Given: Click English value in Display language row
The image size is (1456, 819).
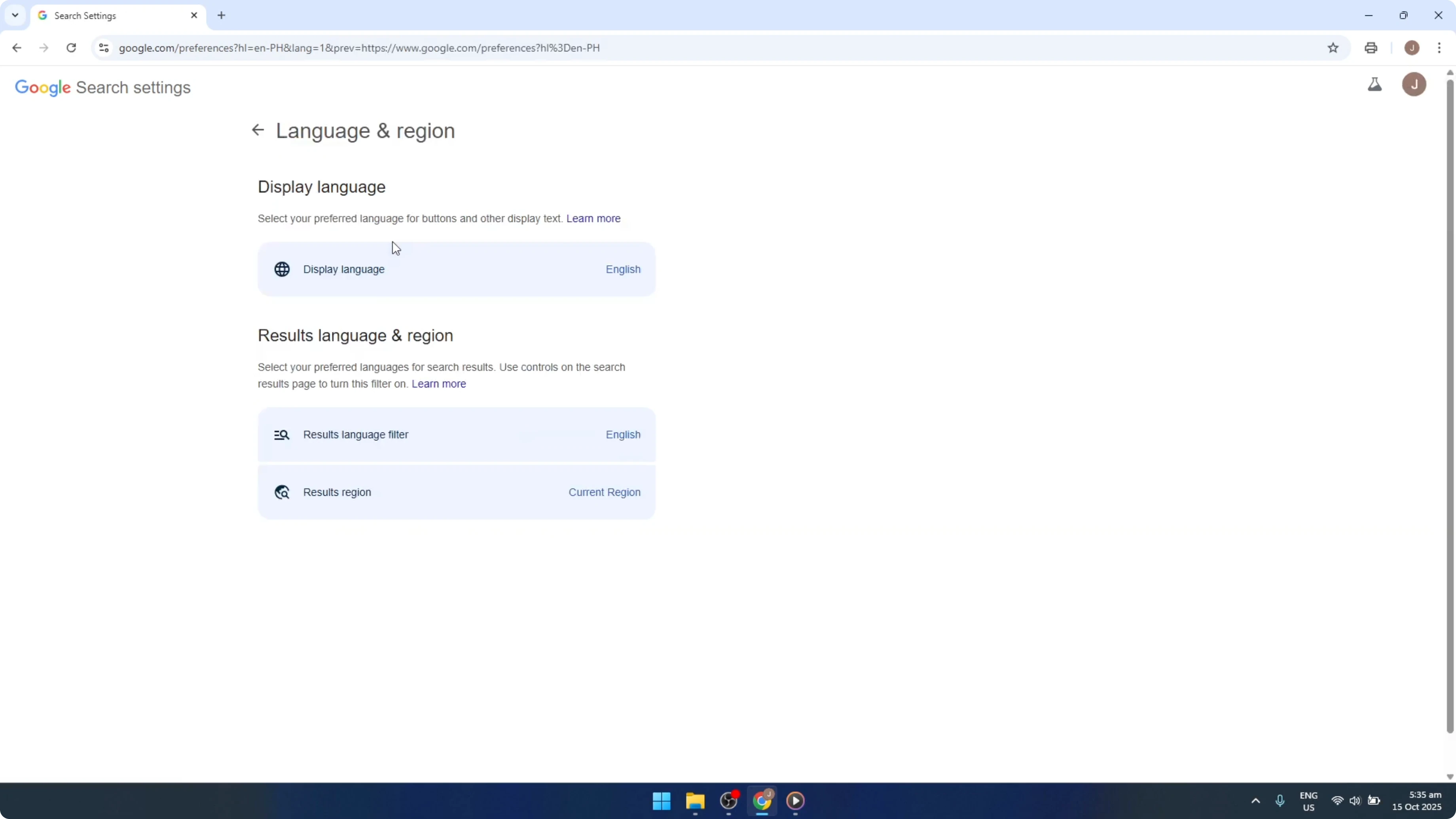Looking at the screenshot, I should tap(623, 269).
